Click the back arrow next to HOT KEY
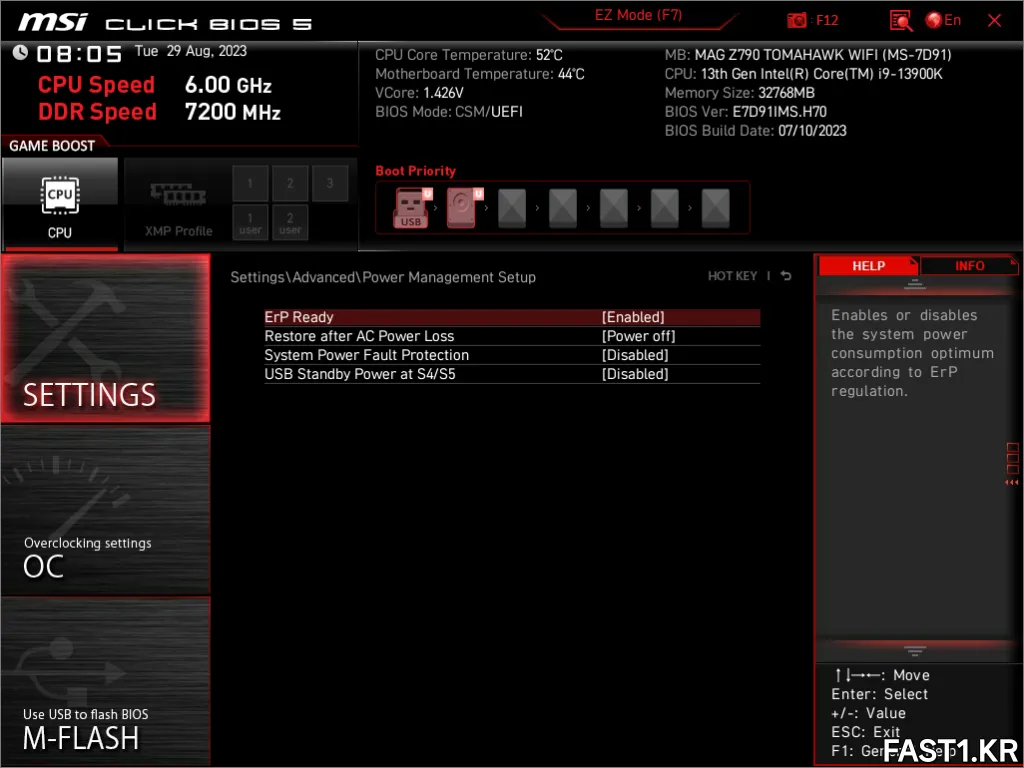1024x768 pixels. (x=786, y=276)
